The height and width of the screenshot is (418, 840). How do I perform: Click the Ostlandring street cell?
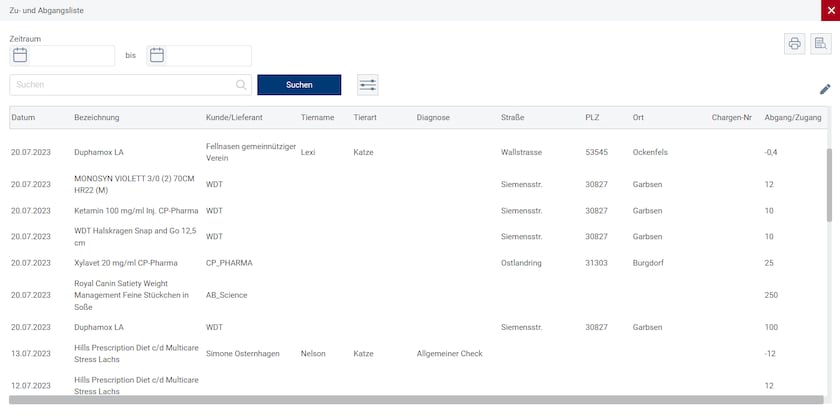521,263
